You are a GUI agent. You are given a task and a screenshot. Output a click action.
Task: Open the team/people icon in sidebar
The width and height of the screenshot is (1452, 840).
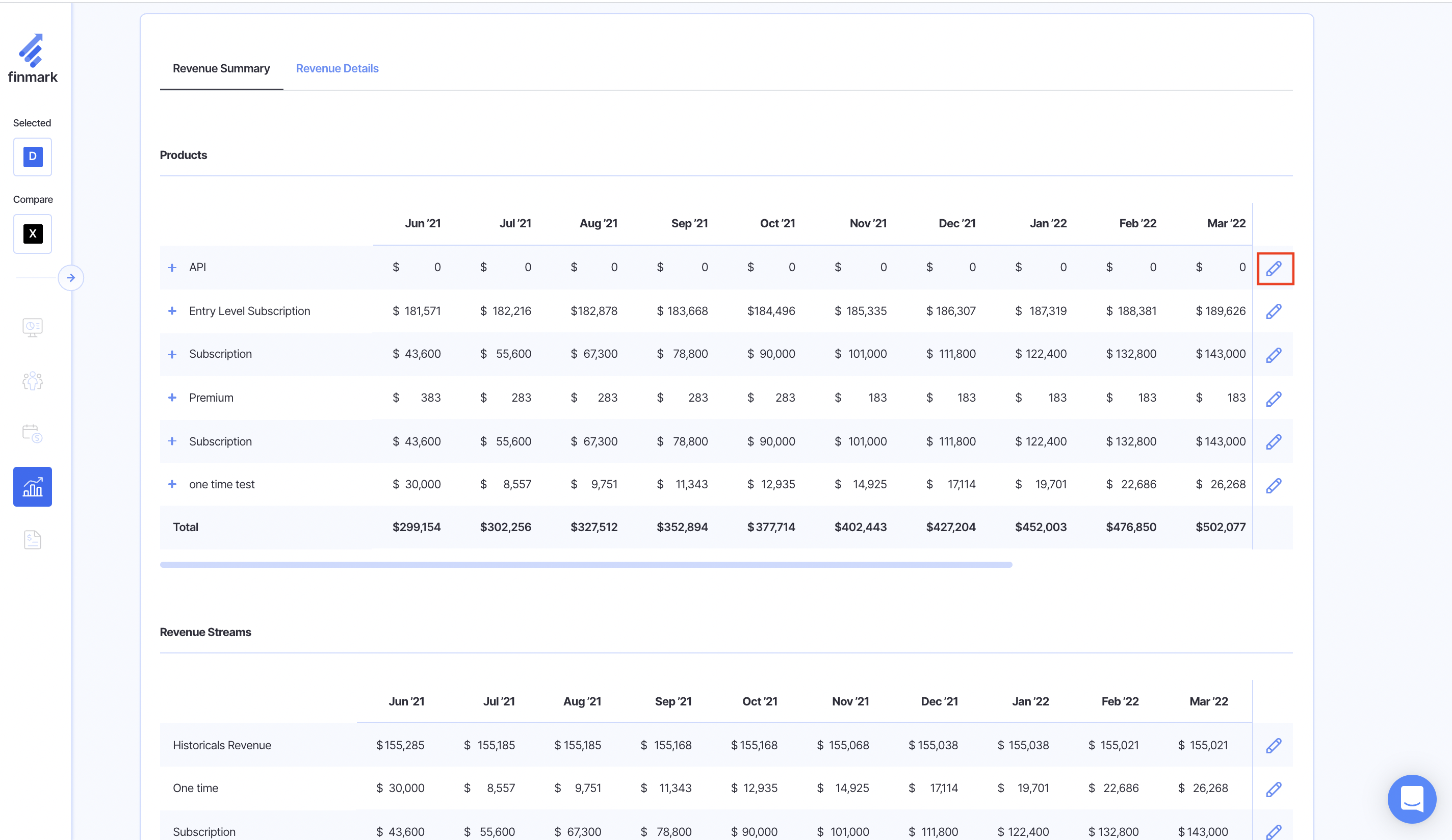point(32,381)
